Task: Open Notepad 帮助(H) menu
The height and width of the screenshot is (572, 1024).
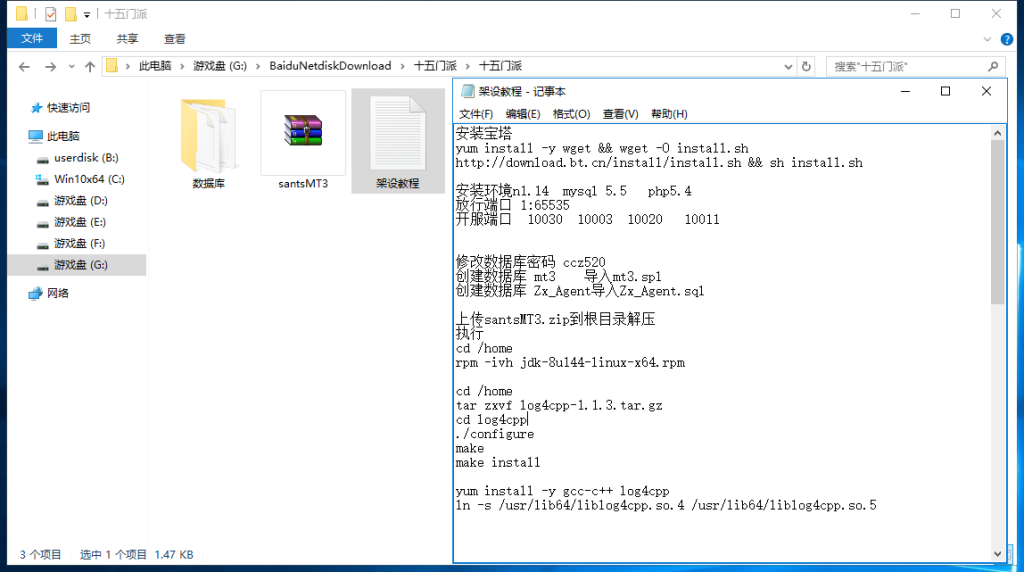Action: point(669,114)
